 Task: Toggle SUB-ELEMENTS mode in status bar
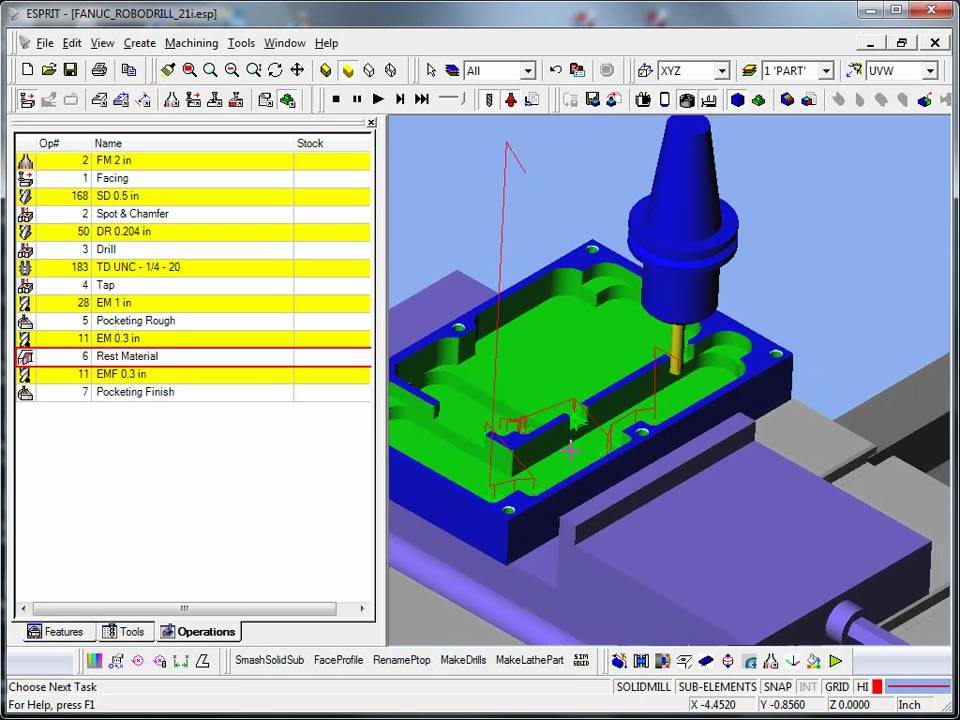pos(717,687)
